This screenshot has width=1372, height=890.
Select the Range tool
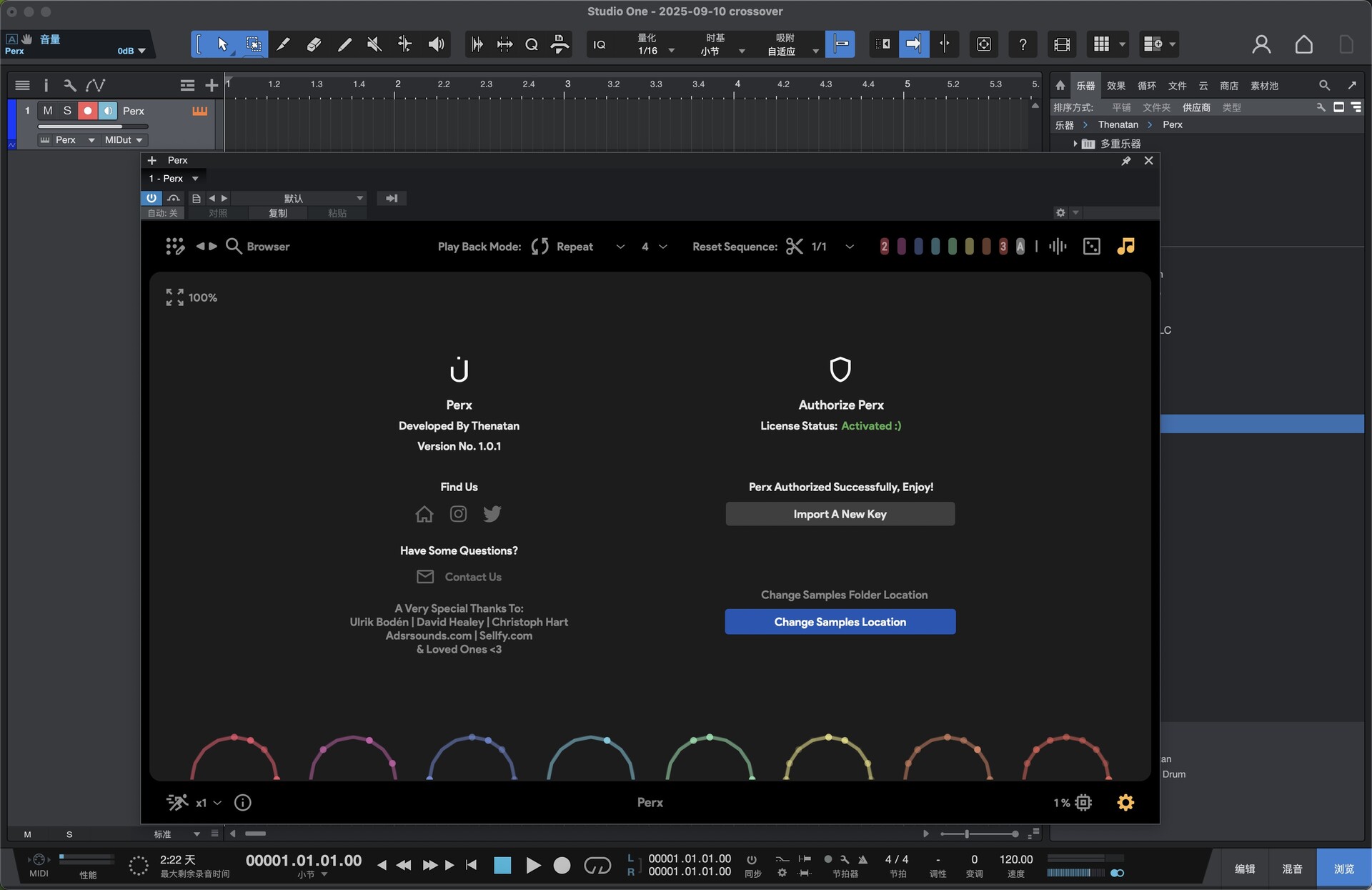[x=253, y=44]
